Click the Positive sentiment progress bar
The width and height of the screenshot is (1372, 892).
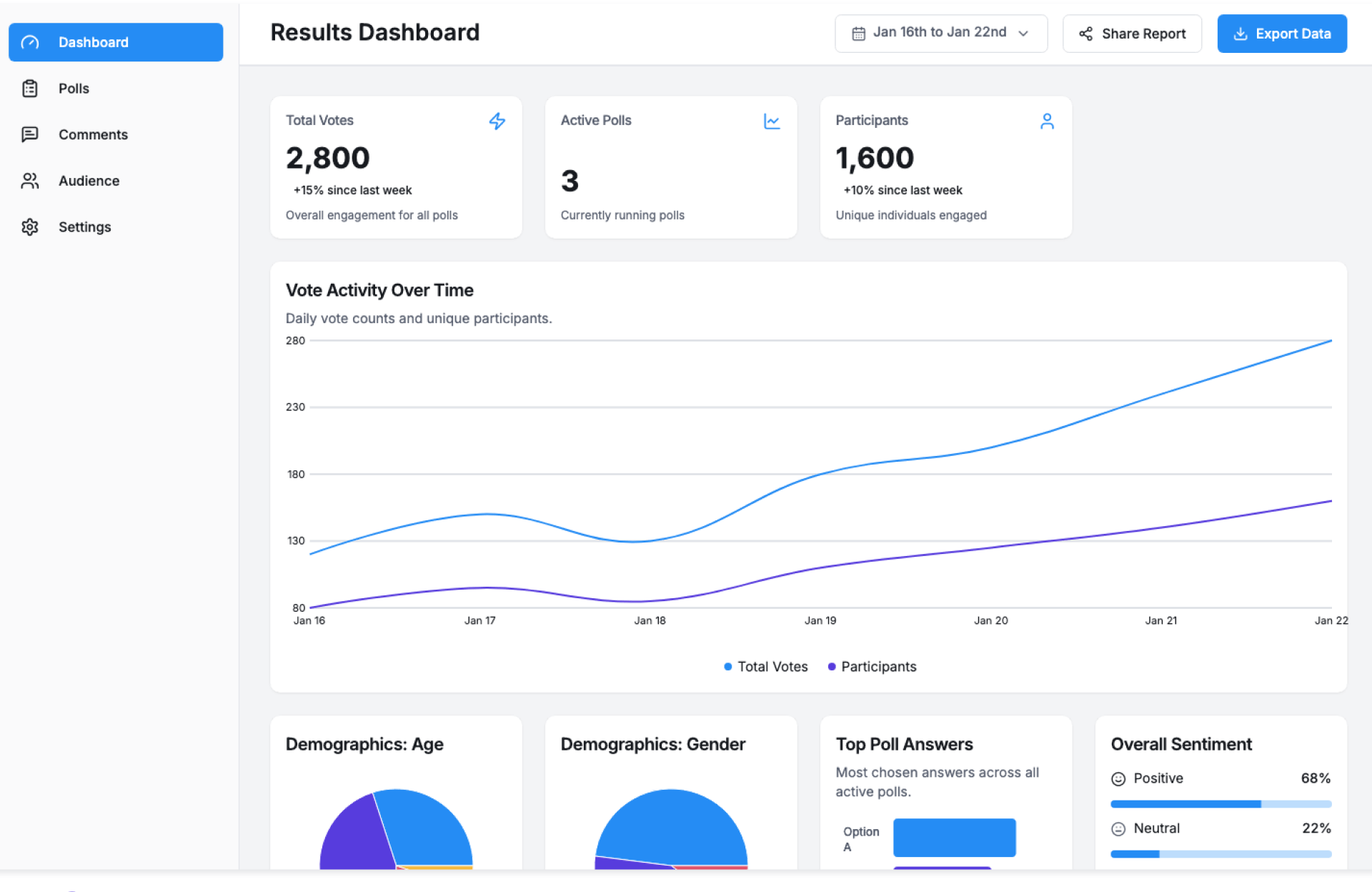coord(1221,804)
